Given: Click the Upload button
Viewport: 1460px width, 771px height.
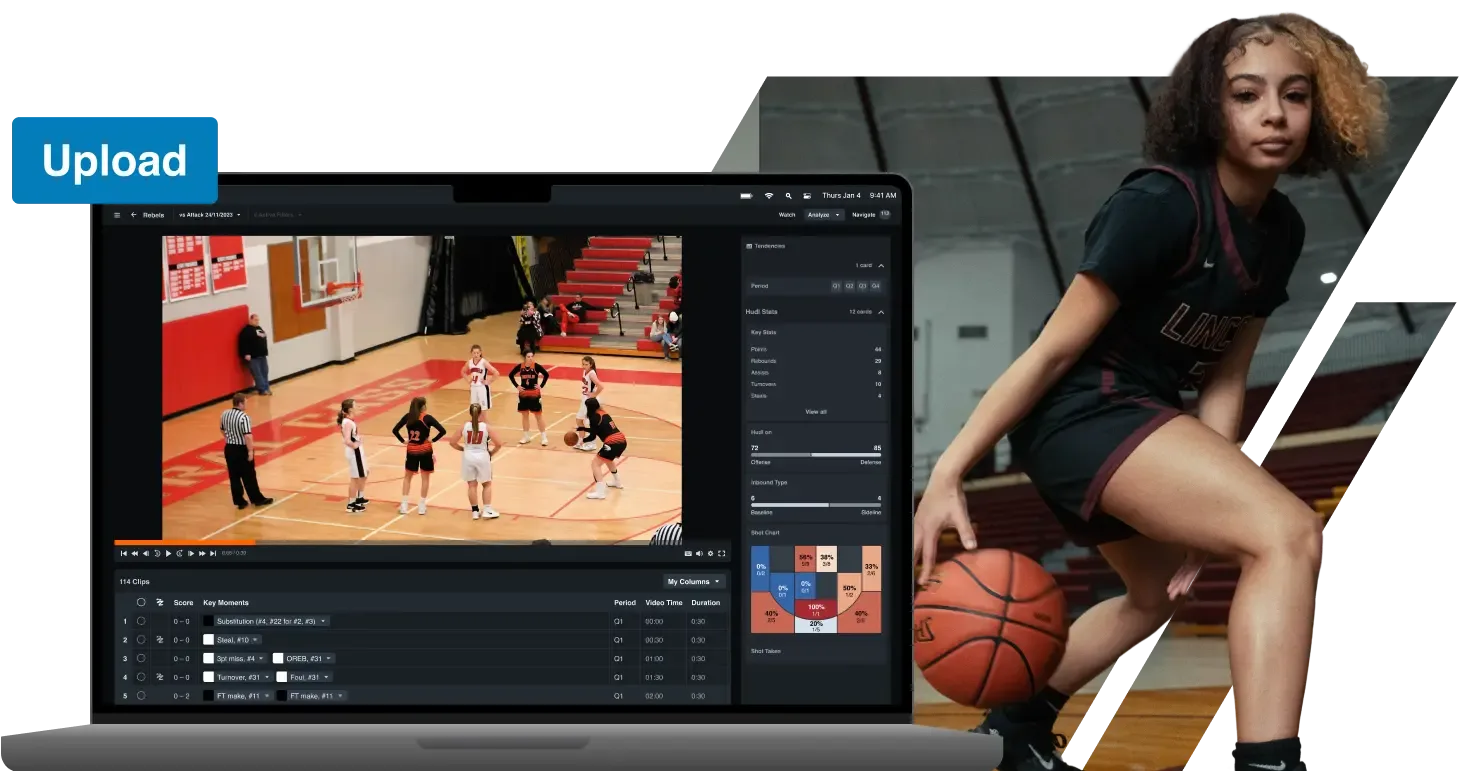Looking at the screenshot, I should point(114,160).
